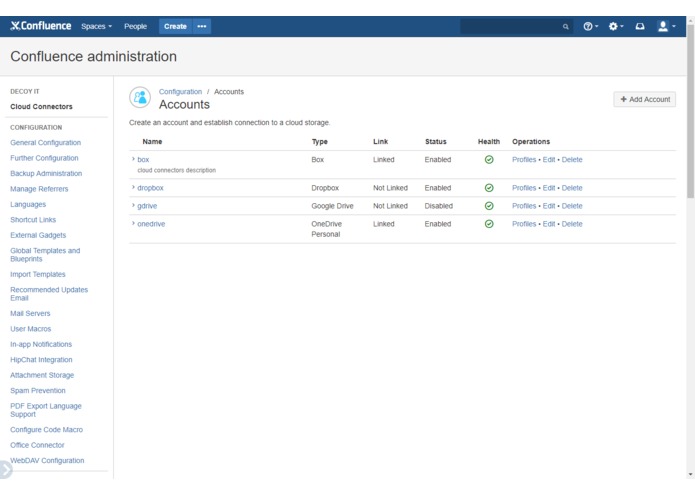The image size is (695, 494).
Task: Open Shortcut Links in the sidebar
Action: coord(33,220)
